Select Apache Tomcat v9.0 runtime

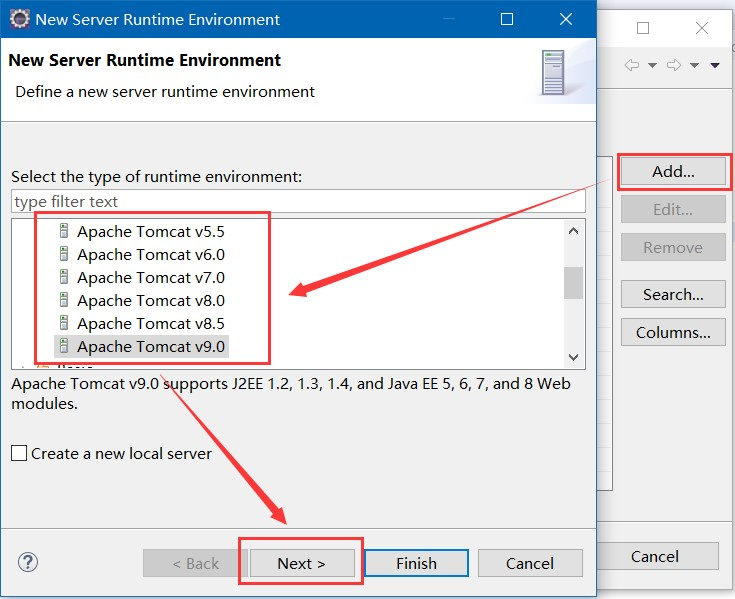click(x=150, y=346)
